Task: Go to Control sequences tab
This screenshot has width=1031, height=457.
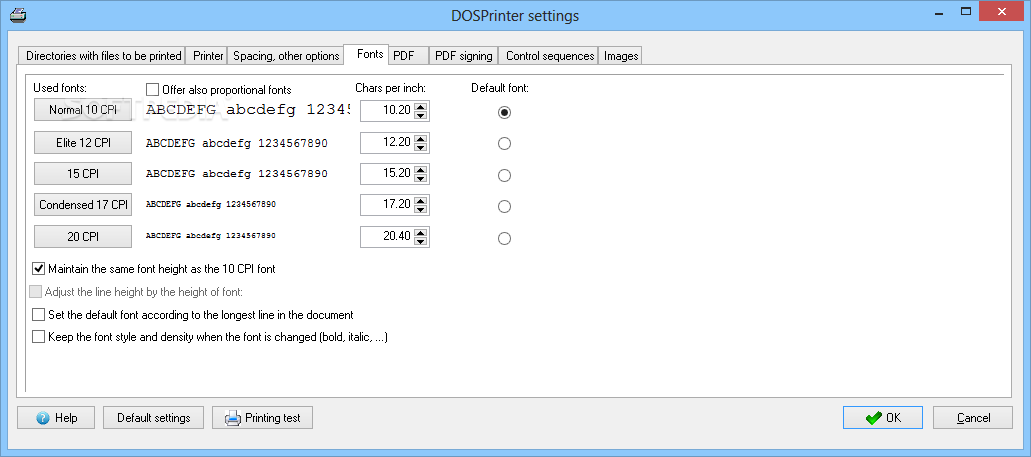Action: coord(550,56)
